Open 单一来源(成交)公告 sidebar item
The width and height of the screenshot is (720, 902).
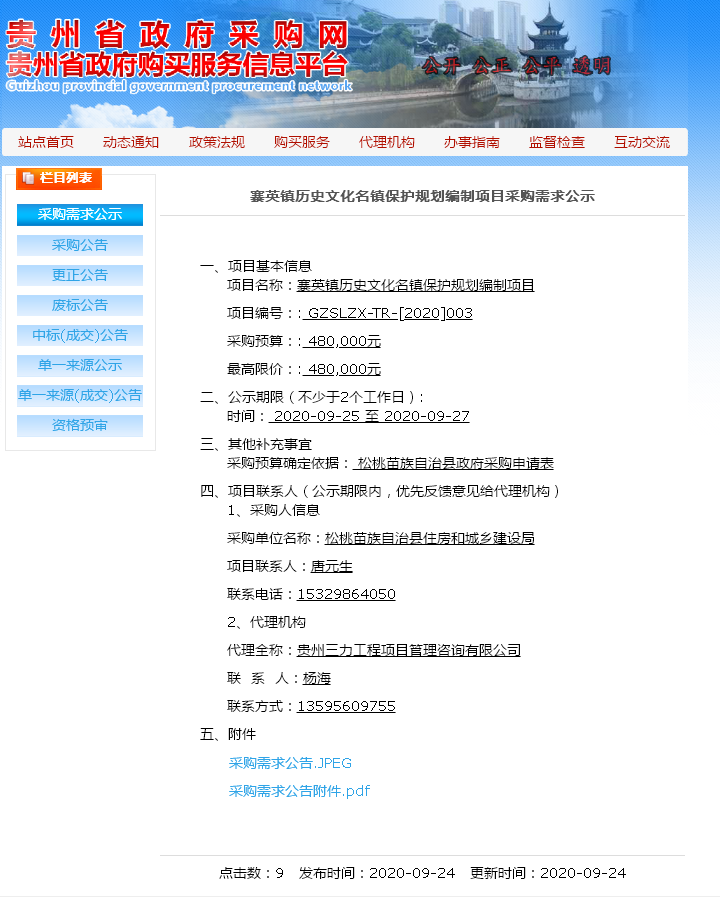(80, 395)
